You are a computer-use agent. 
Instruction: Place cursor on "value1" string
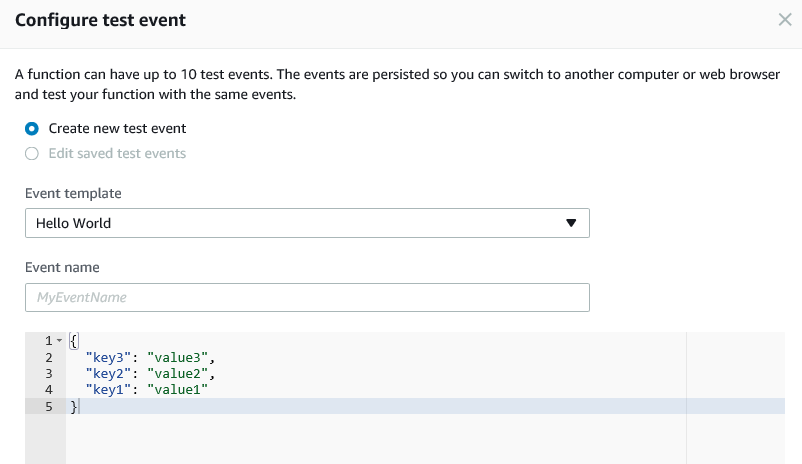(x=180, y=389)
